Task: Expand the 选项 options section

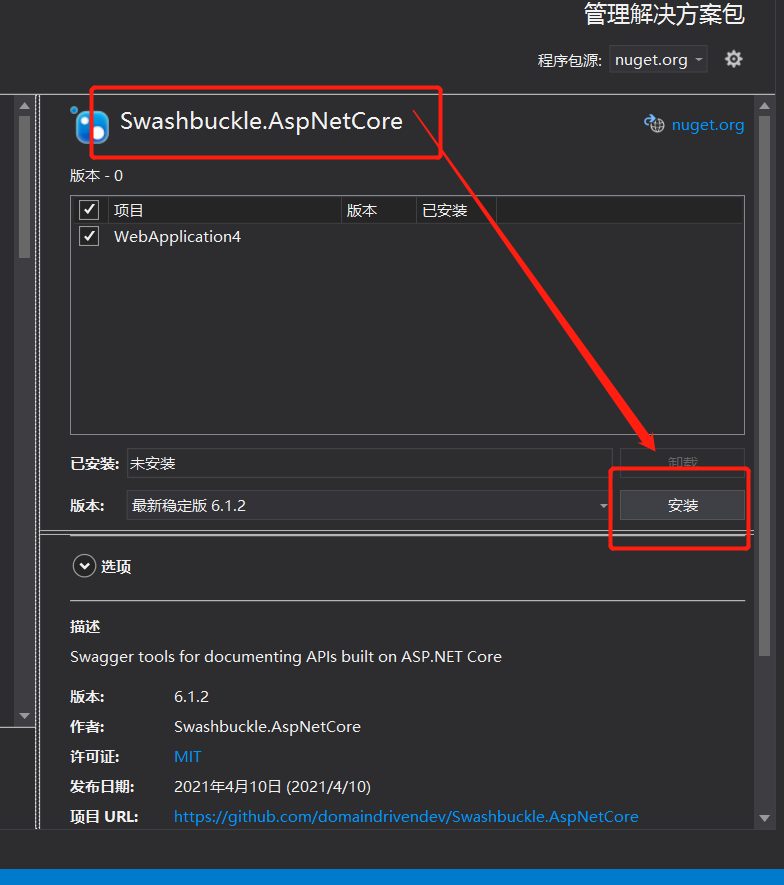Action: click(x=84, y=566)
